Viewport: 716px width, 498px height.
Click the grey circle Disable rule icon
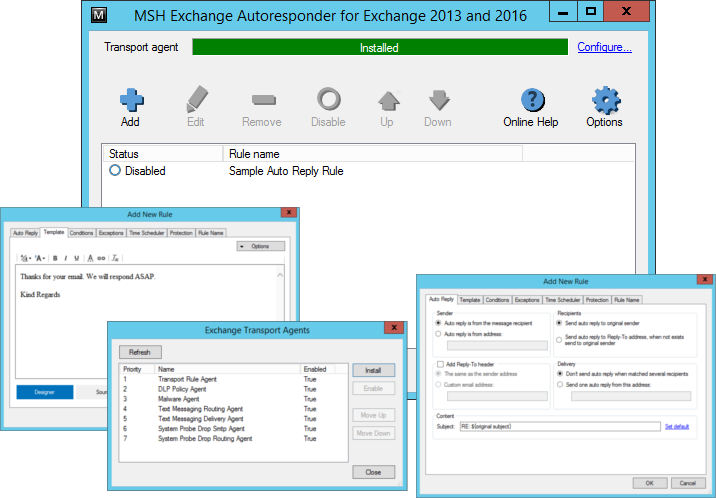[329, 99]
